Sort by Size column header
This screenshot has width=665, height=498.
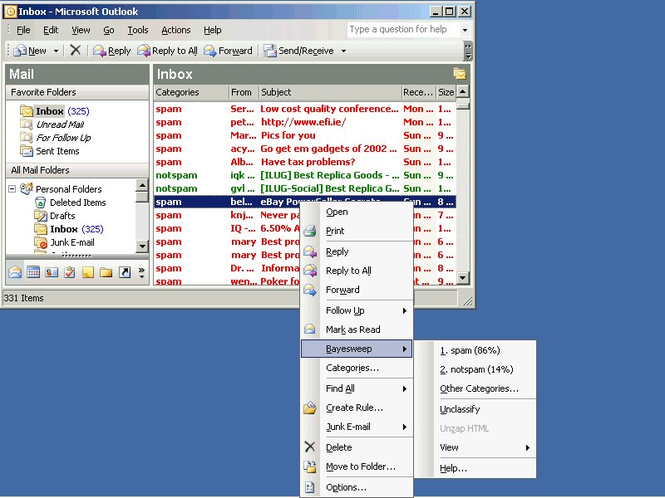click(x=446, y=92)
